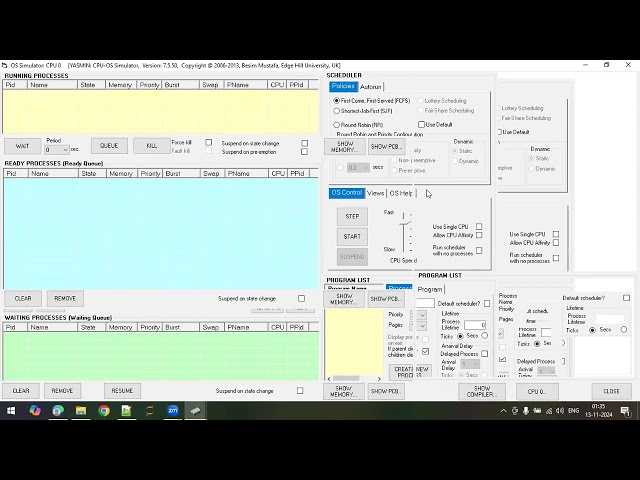Click CREATE NEW PROCESS button
The height and width of the screenshot is (480, 640).
(x=411, y=372)
